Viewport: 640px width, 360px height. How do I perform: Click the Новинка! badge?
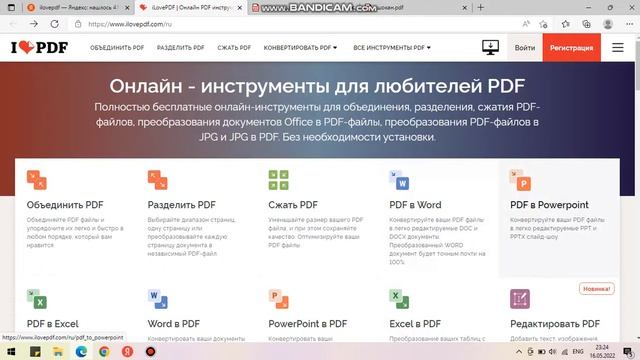pos(596,289)
